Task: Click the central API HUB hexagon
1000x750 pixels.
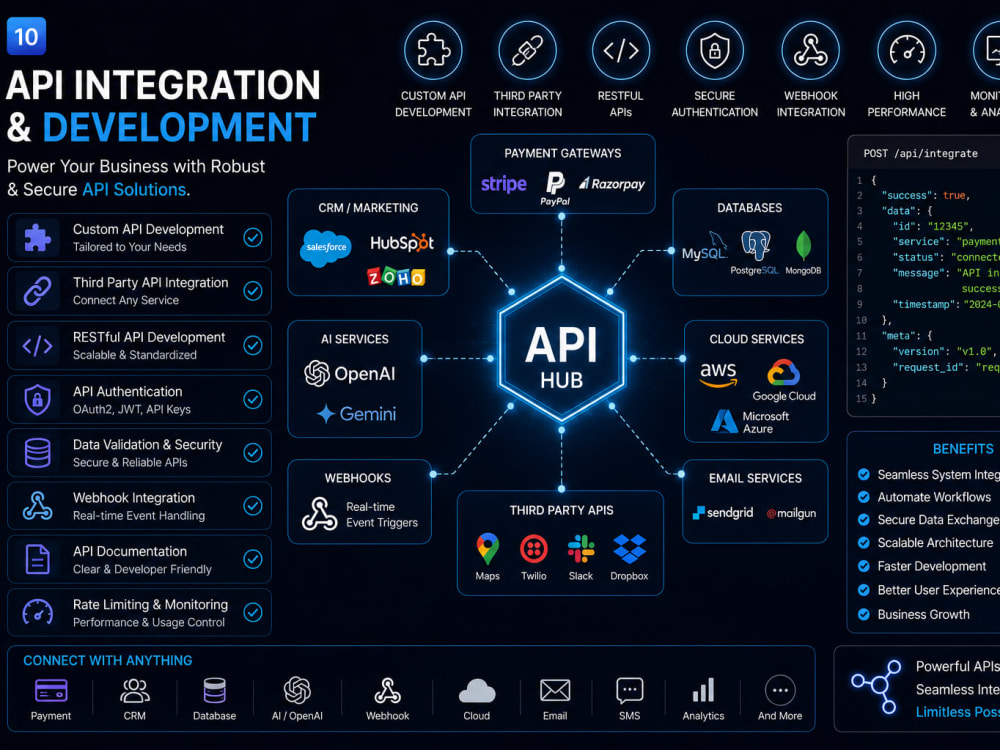Action: click(x=562, y=349)
